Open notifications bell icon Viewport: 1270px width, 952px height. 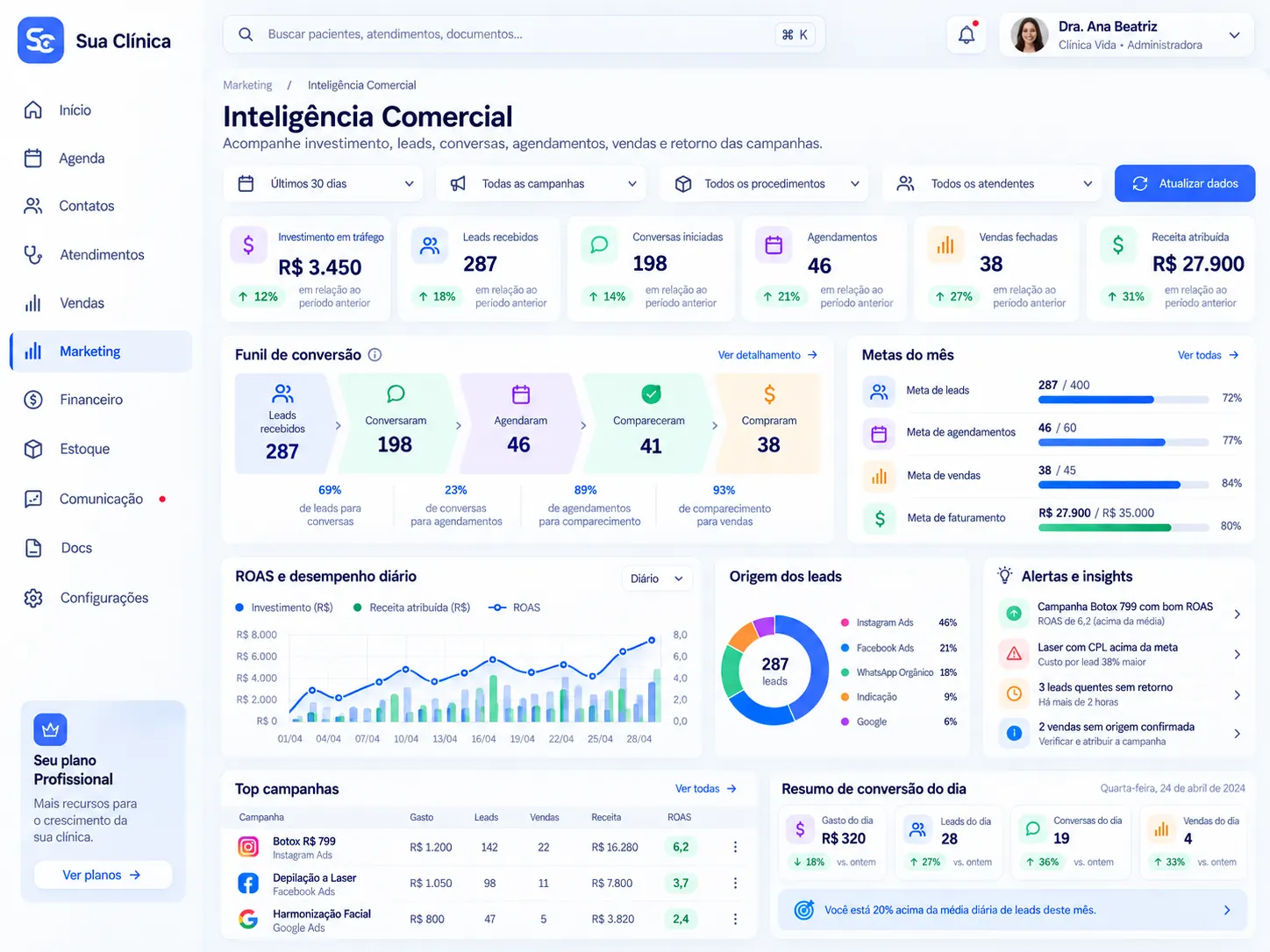pos(967,35)
